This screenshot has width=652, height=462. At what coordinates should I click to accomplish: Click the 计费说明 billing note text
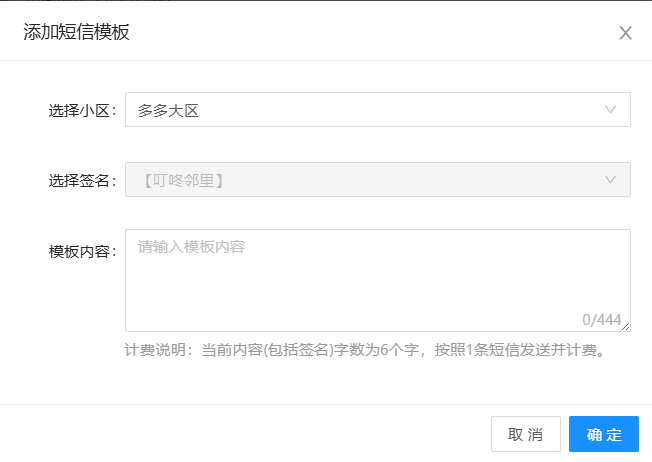[x=157, y=351]
